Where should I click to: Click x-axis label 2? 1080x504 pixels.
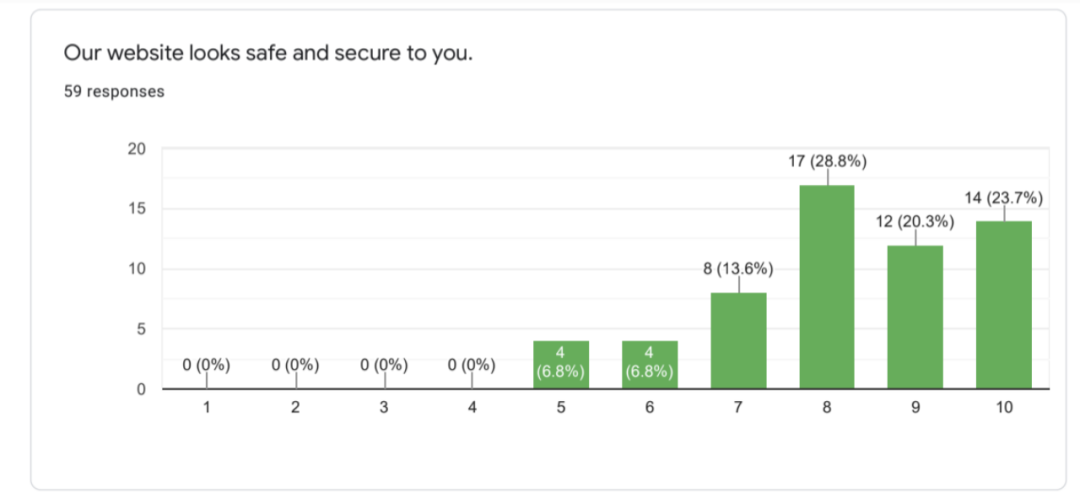point(295,408)
